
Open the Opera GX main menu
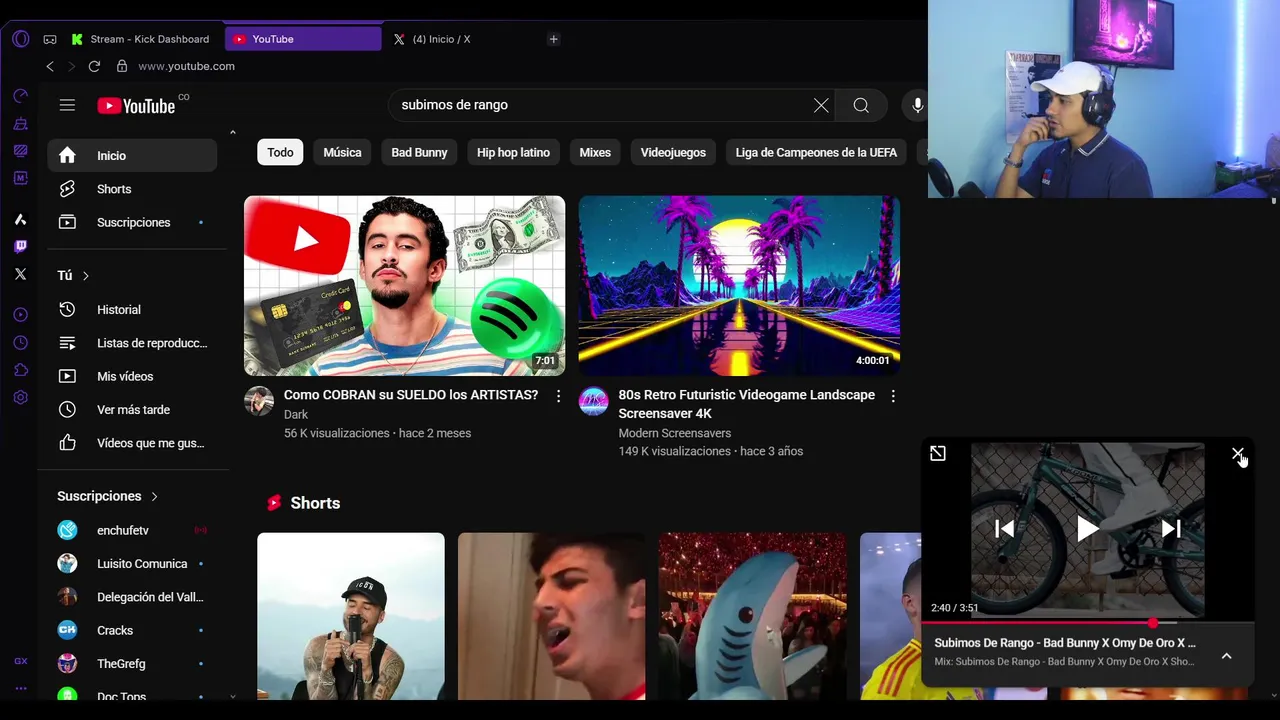[x=21, y=39]
